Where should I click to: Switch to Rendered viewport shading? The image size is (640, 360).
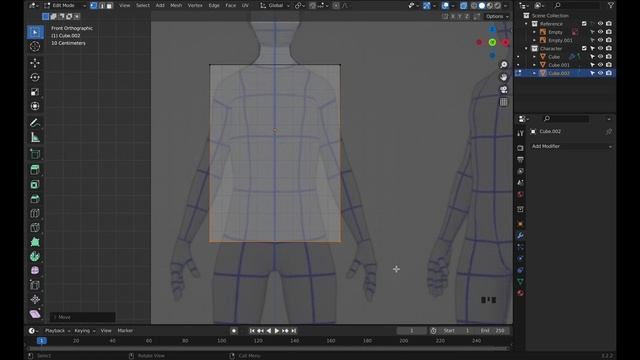tap(498, 5)
